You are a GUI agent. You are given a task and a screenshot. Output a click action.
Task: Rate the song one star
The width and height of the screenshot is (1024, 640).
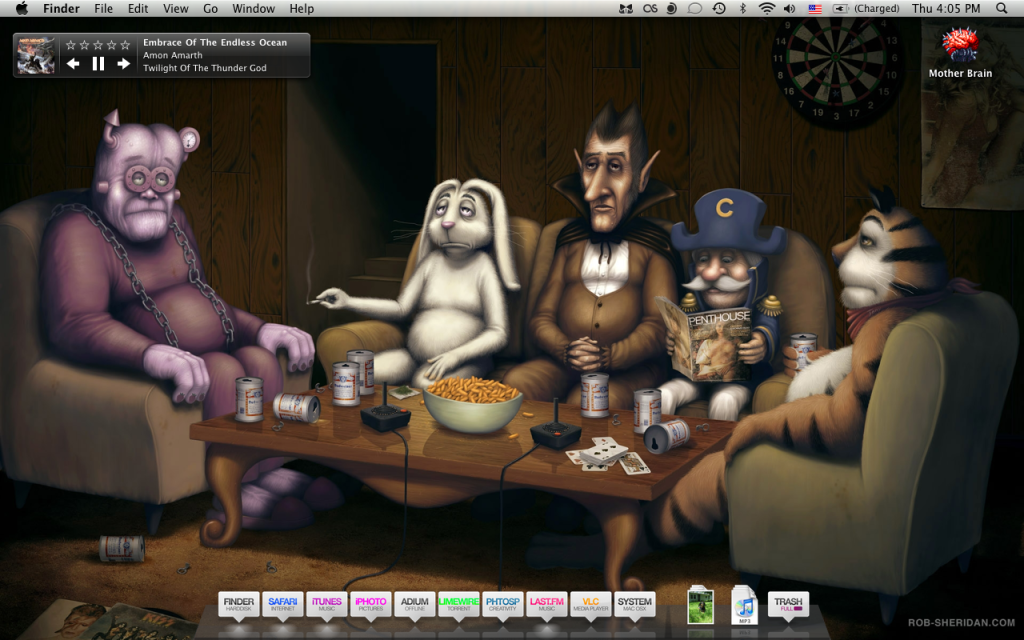point(71,45)
